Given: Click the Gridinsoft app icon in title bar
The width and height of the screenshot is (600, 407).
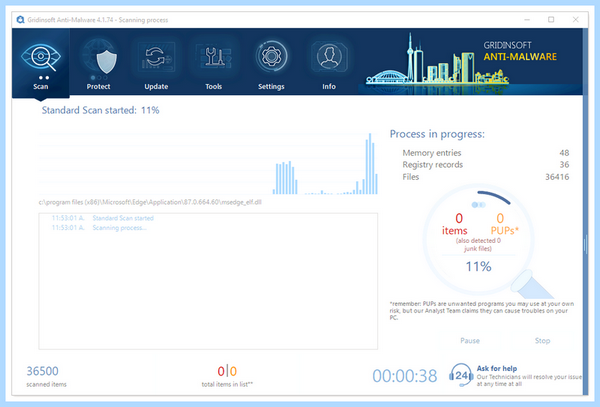Looking at the screenshot, I should (20, 20).
